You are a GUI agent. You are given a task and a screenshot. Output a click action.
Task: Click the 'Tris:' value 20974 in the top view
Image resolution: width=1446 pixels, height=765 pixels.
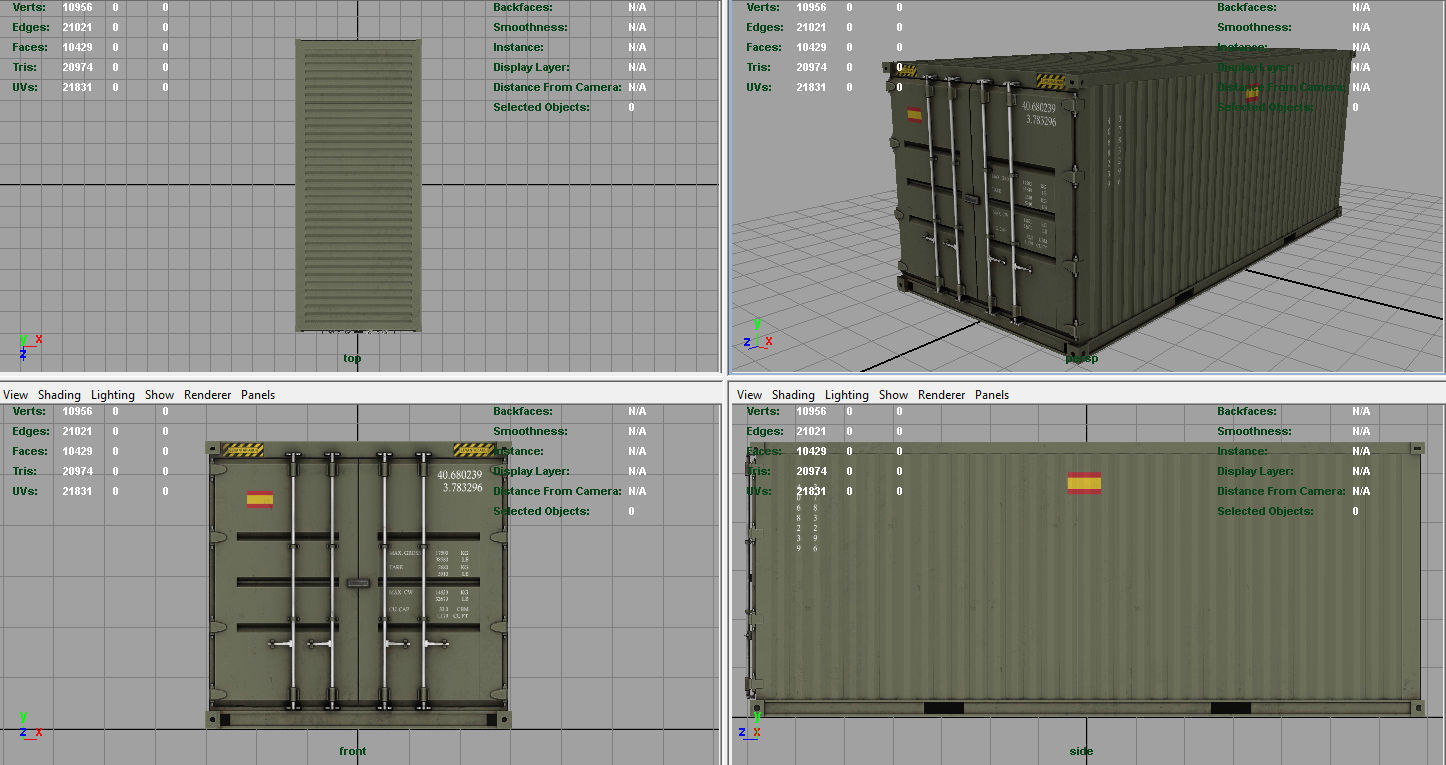(x=77, y=67)
